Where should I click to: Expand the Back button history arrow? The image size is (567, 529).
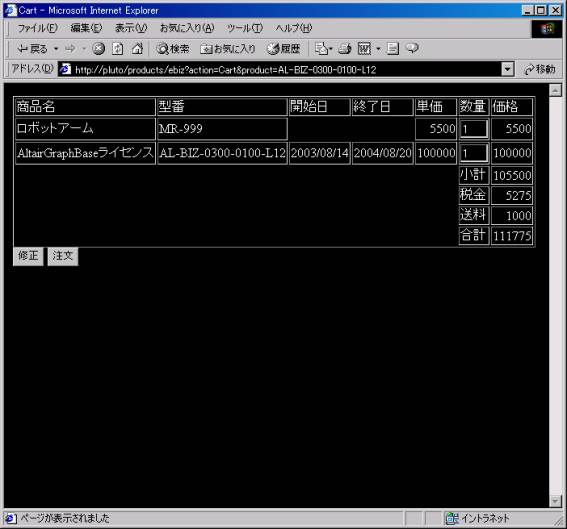coord(56,48)
